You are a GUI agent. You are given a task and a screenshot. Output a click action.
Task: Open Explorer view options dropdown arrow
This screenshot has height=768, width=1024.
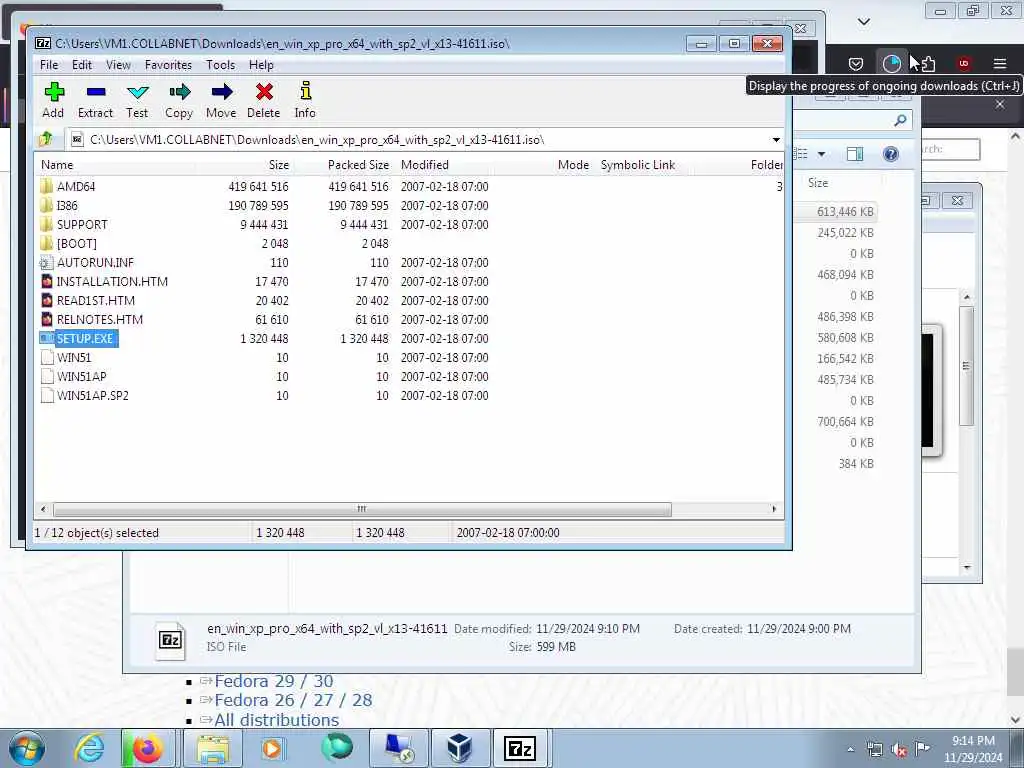822,154
